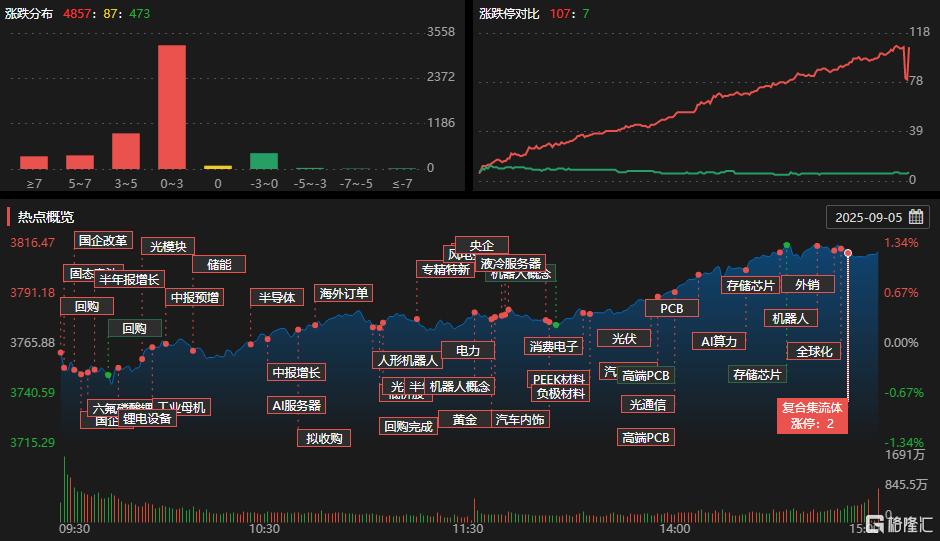Click the 外销 hotspot tag

[x=808, y=284]
